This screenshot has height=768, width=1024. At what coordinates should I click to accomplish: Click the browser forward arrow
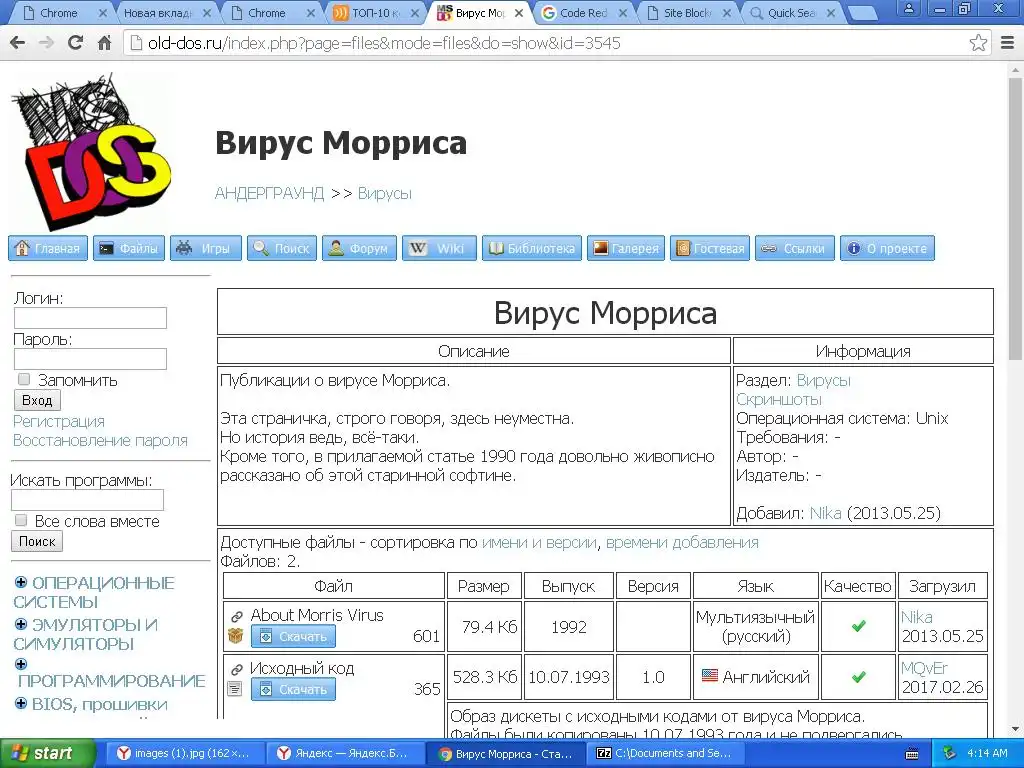pos(46,43)
